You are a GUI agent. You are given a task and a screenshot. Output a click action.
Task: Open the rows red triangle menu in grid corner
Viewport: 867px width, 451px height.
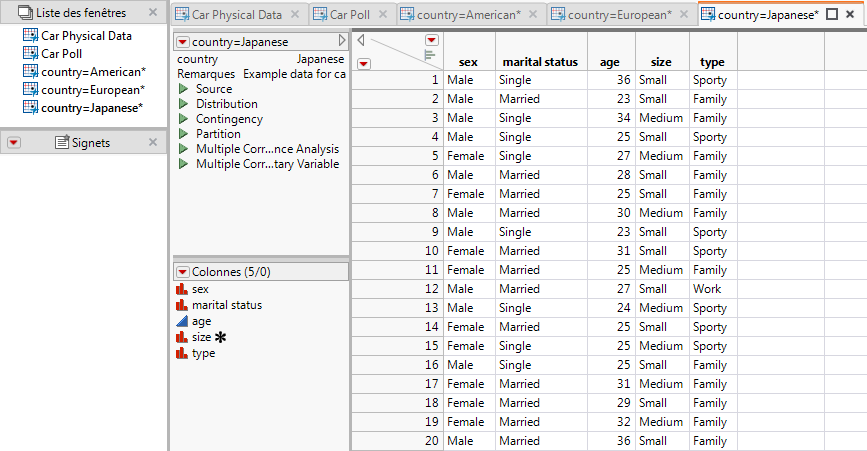[363, 63]
